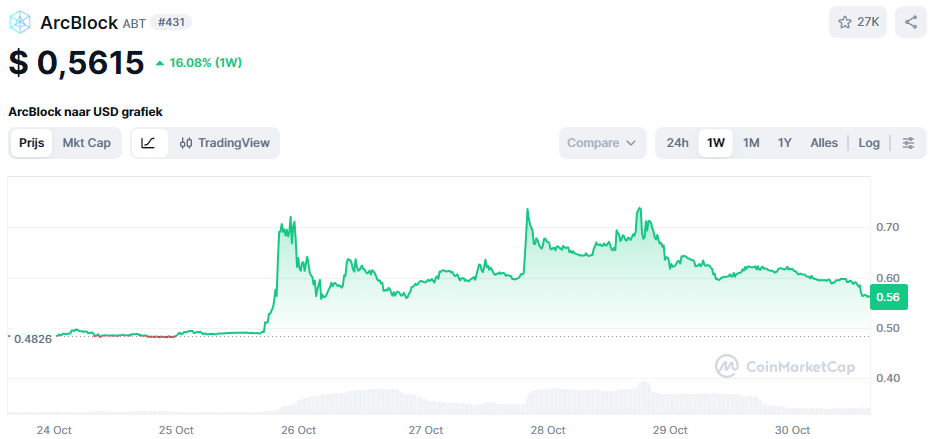The image size is (932, 439).
Task: Open chart settings sliders icon
Action: pyautogui.click(x=908, y=143)
